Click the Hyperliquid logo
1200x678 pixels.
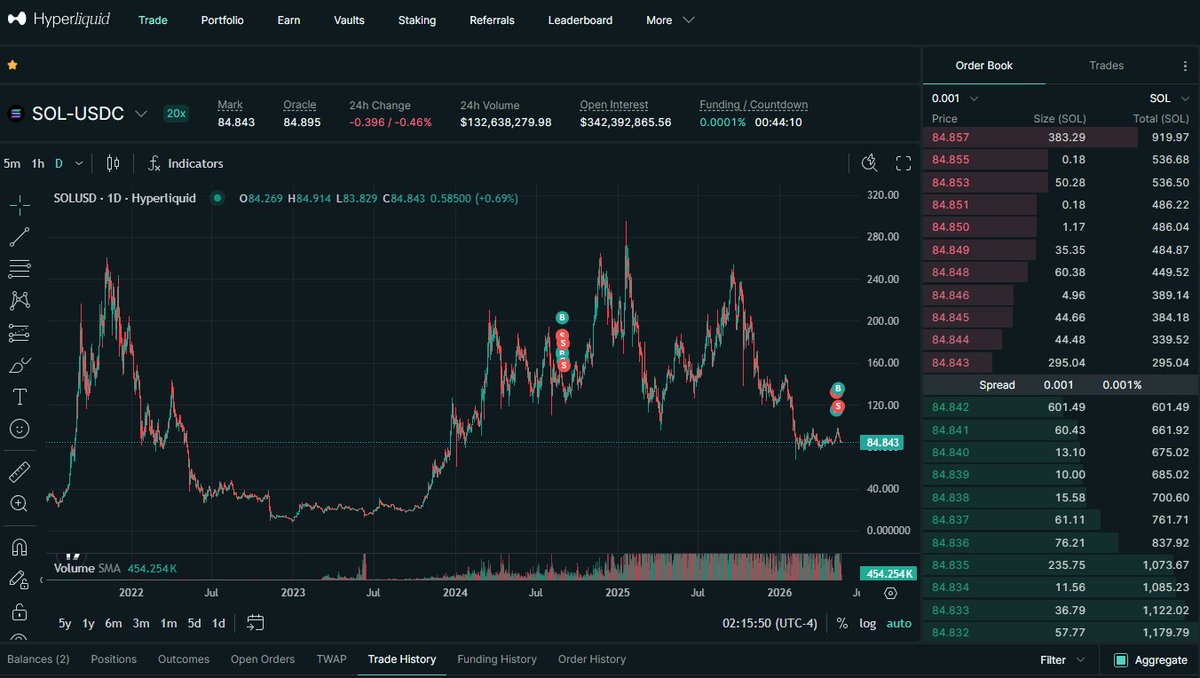(x=59, y=20)
